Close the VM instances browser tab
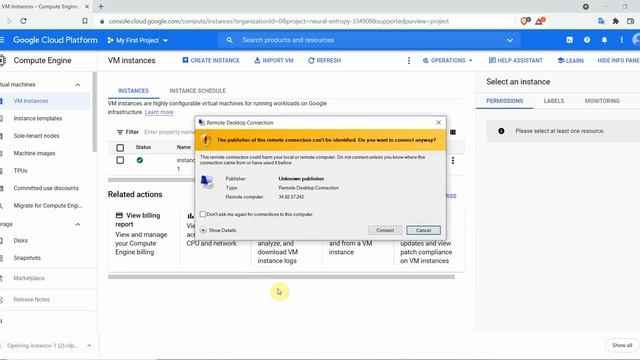 [x=87, y=7]
